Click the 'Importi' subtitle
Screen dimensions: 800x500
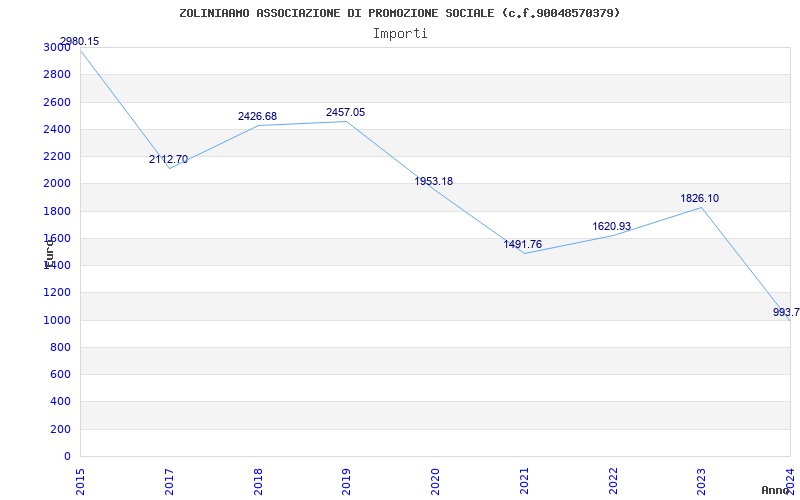(x=400, y=34)
